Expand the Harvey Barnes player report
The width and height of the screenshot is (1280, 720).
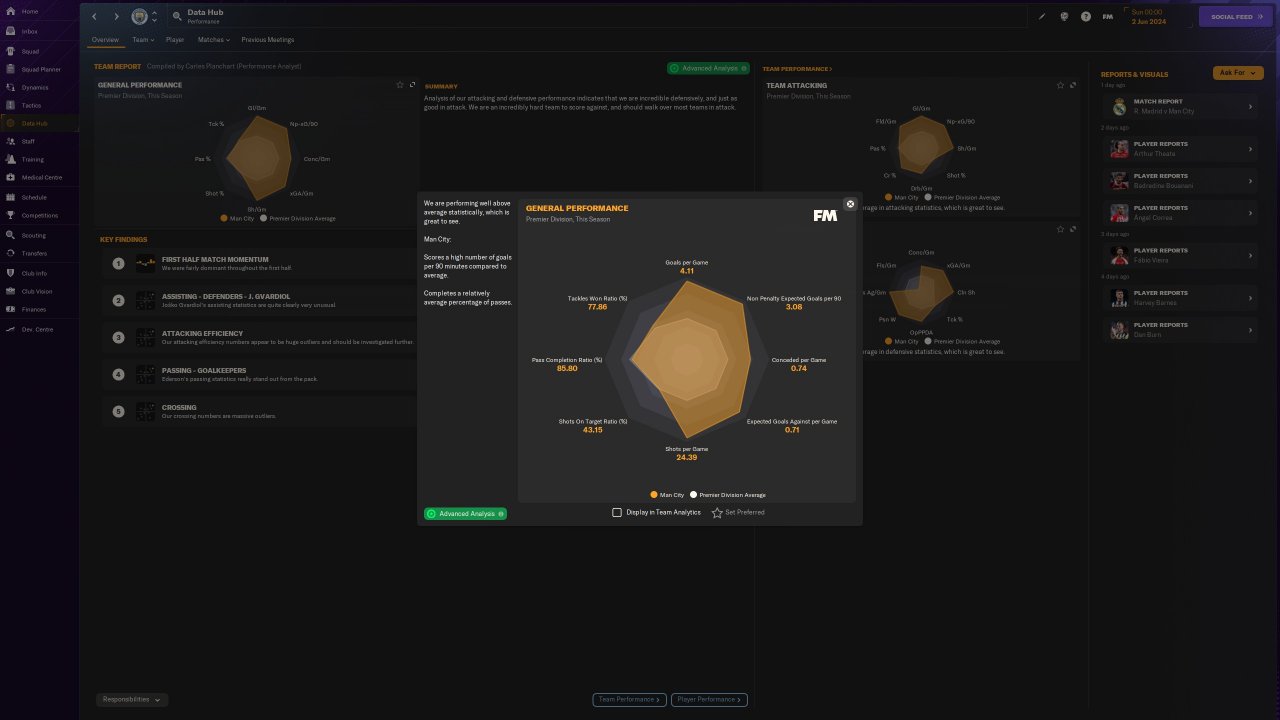tap(1250, 298)
